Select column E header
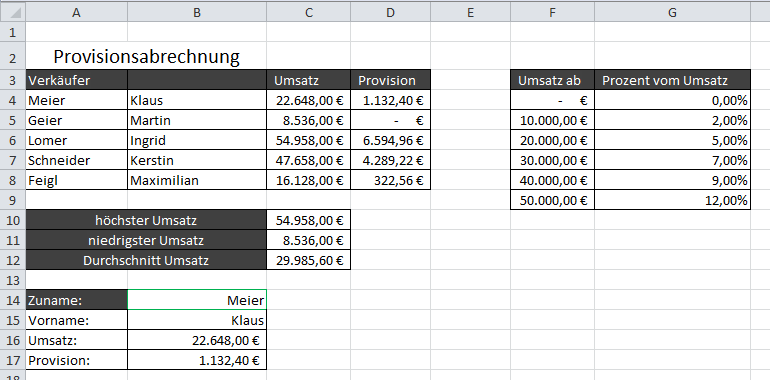770x380 pixels. [x=470, y=13]
